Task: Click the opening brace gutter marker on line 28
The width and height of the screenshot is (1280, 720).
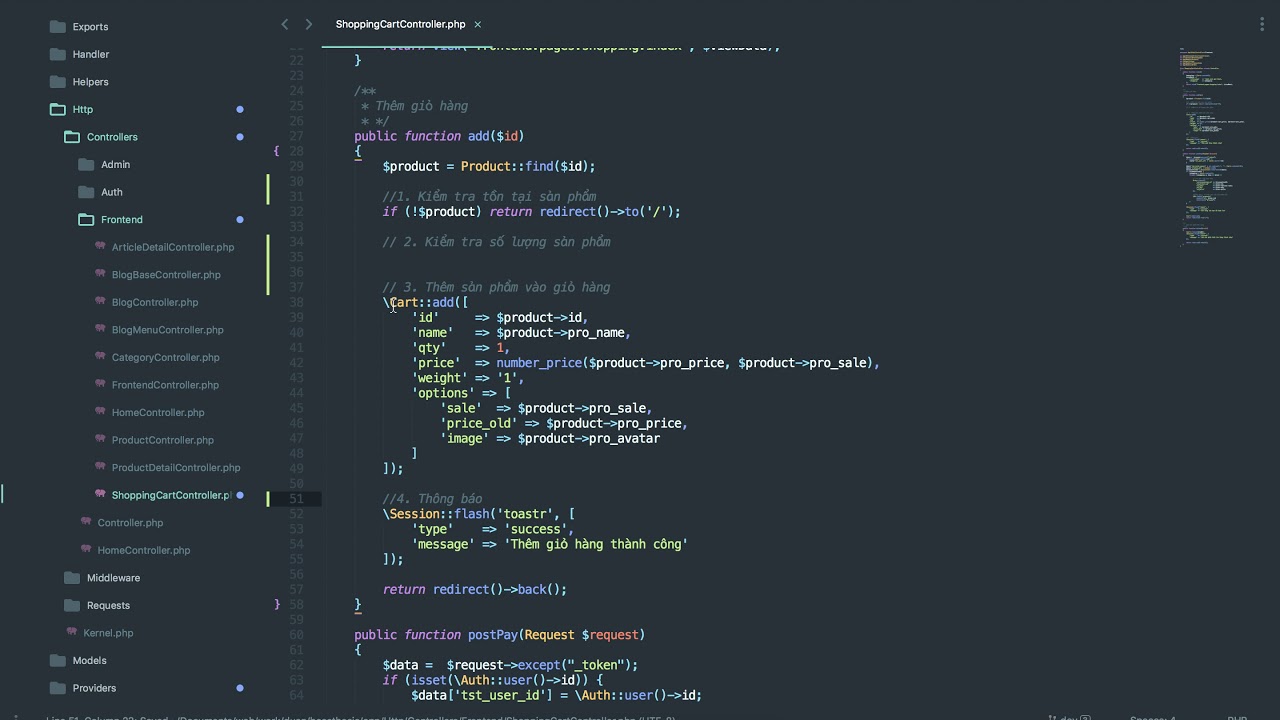Action: click(x=276, y=151)
